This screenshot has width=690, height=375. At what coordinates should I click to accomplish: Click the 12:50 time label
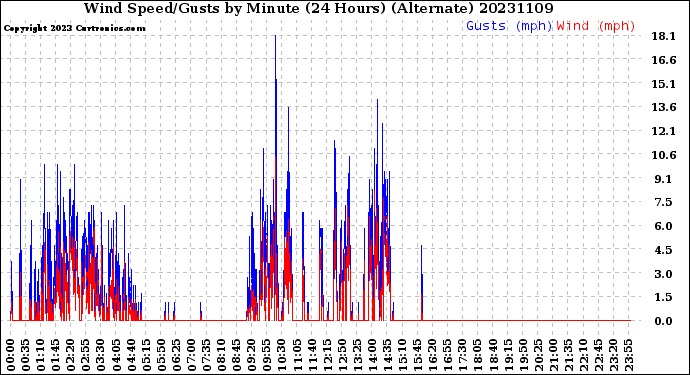pyautogui.click(x=343, y=355)
